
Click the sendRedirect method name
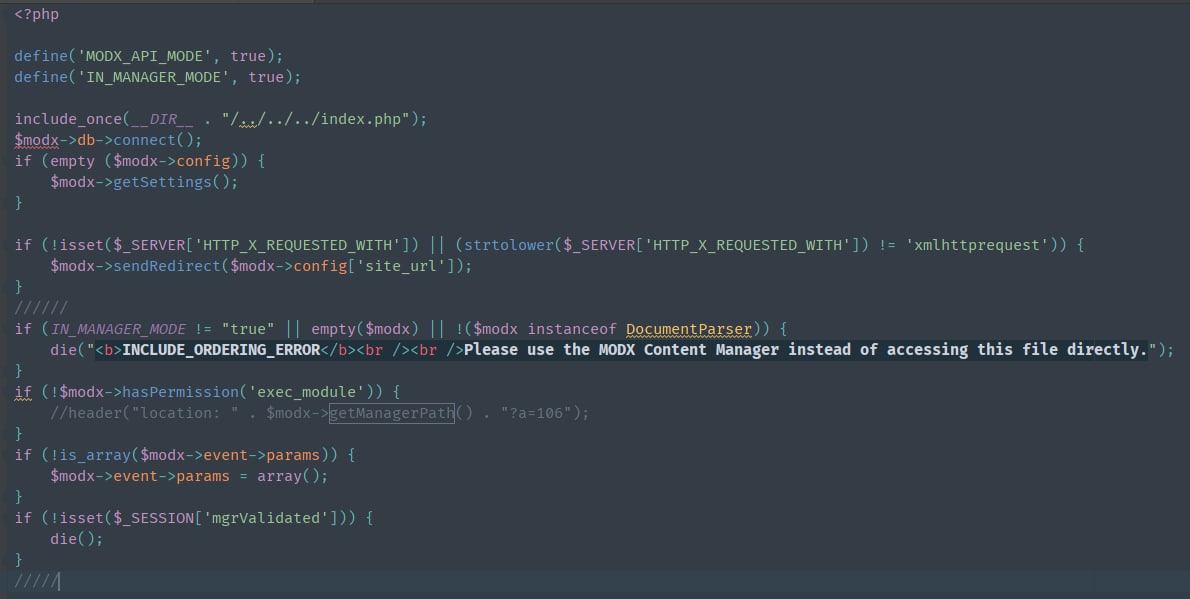(167, 266)
